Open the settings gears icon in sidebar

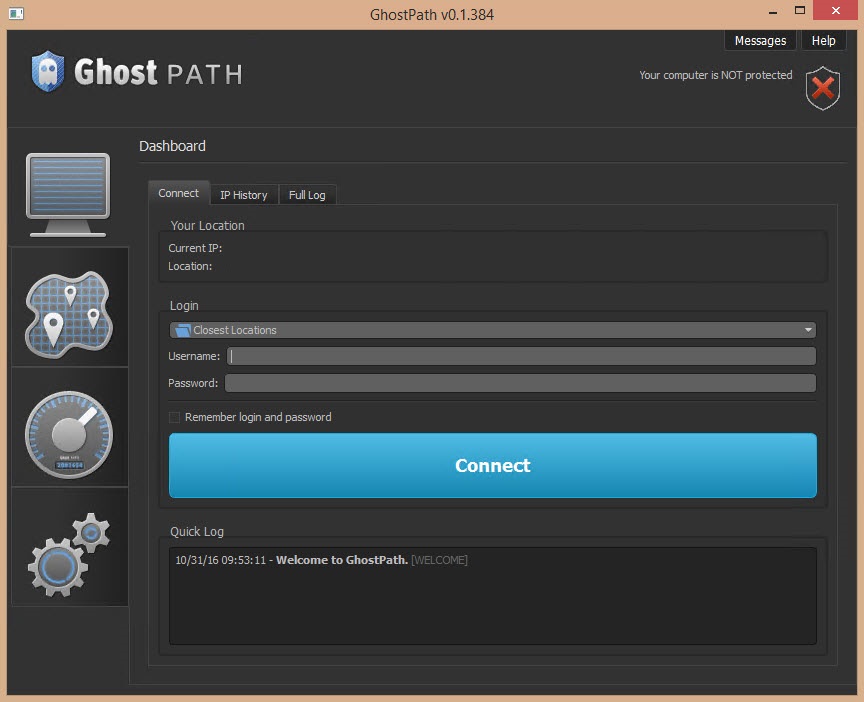[69, 554]
